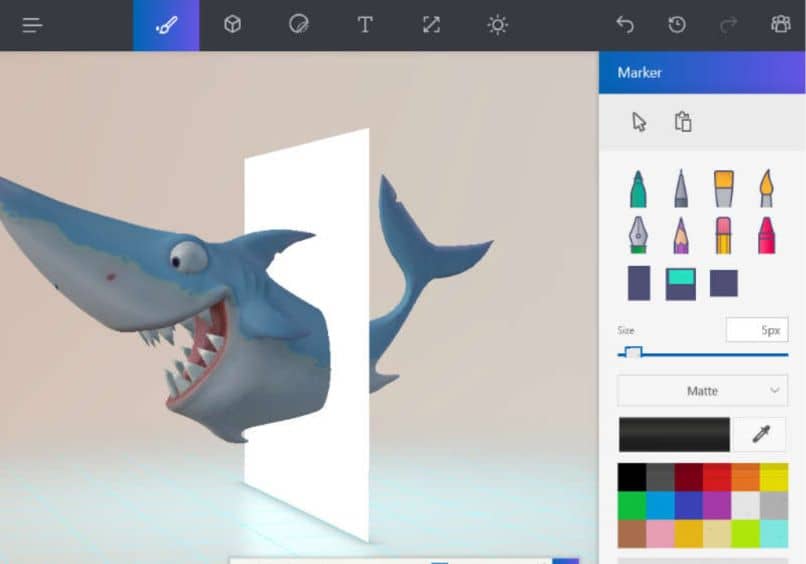Choose the Select arrow tool
The image size is (806, 564).
point(639,122)
